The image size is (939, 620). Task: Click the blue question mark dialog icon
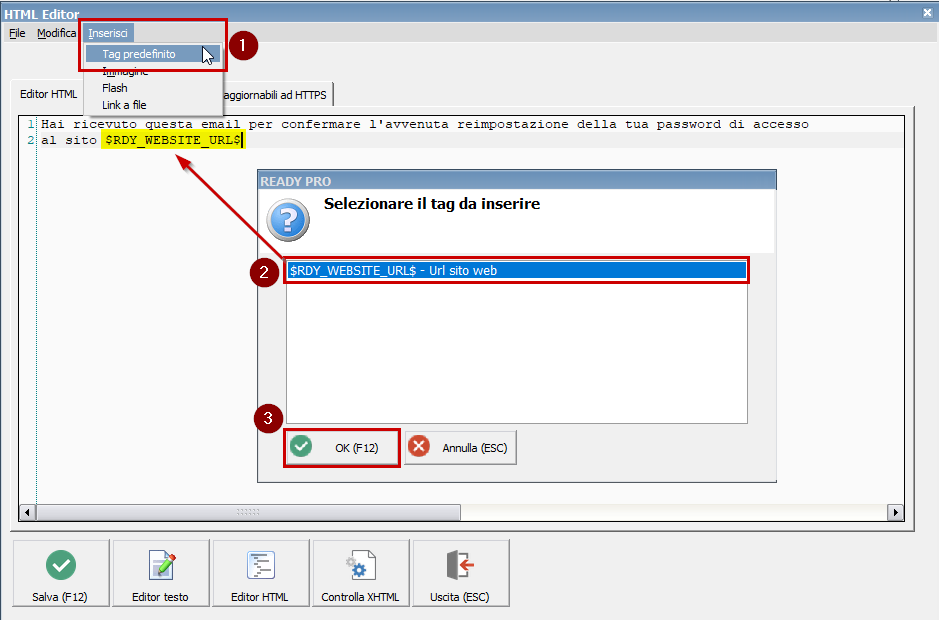288,218
